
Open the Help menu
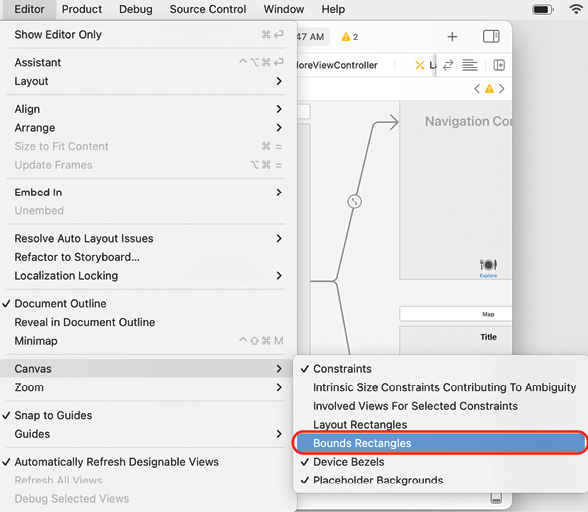[333, 9]
